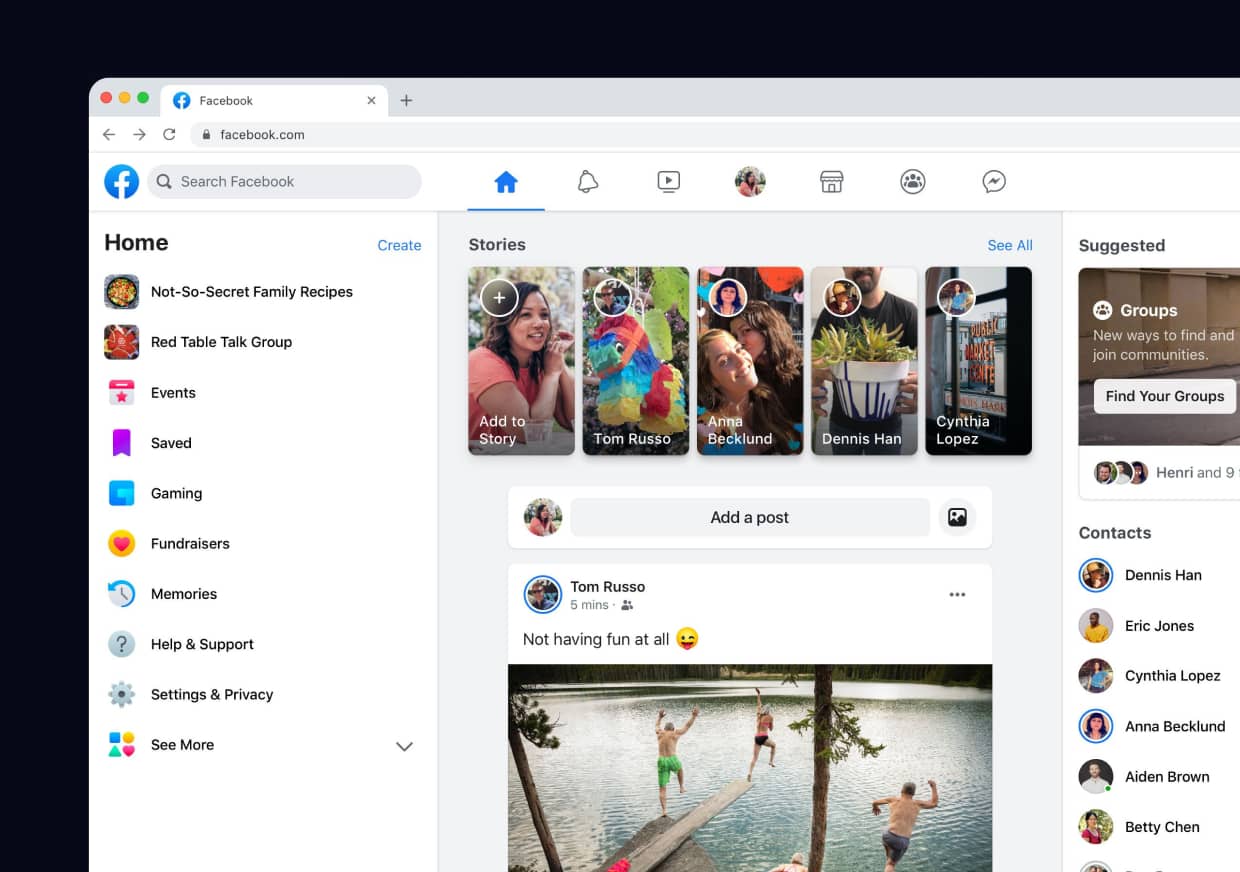Open the profile picture tab in top navigation
The image size is (1240, 872).
point(750,182)
